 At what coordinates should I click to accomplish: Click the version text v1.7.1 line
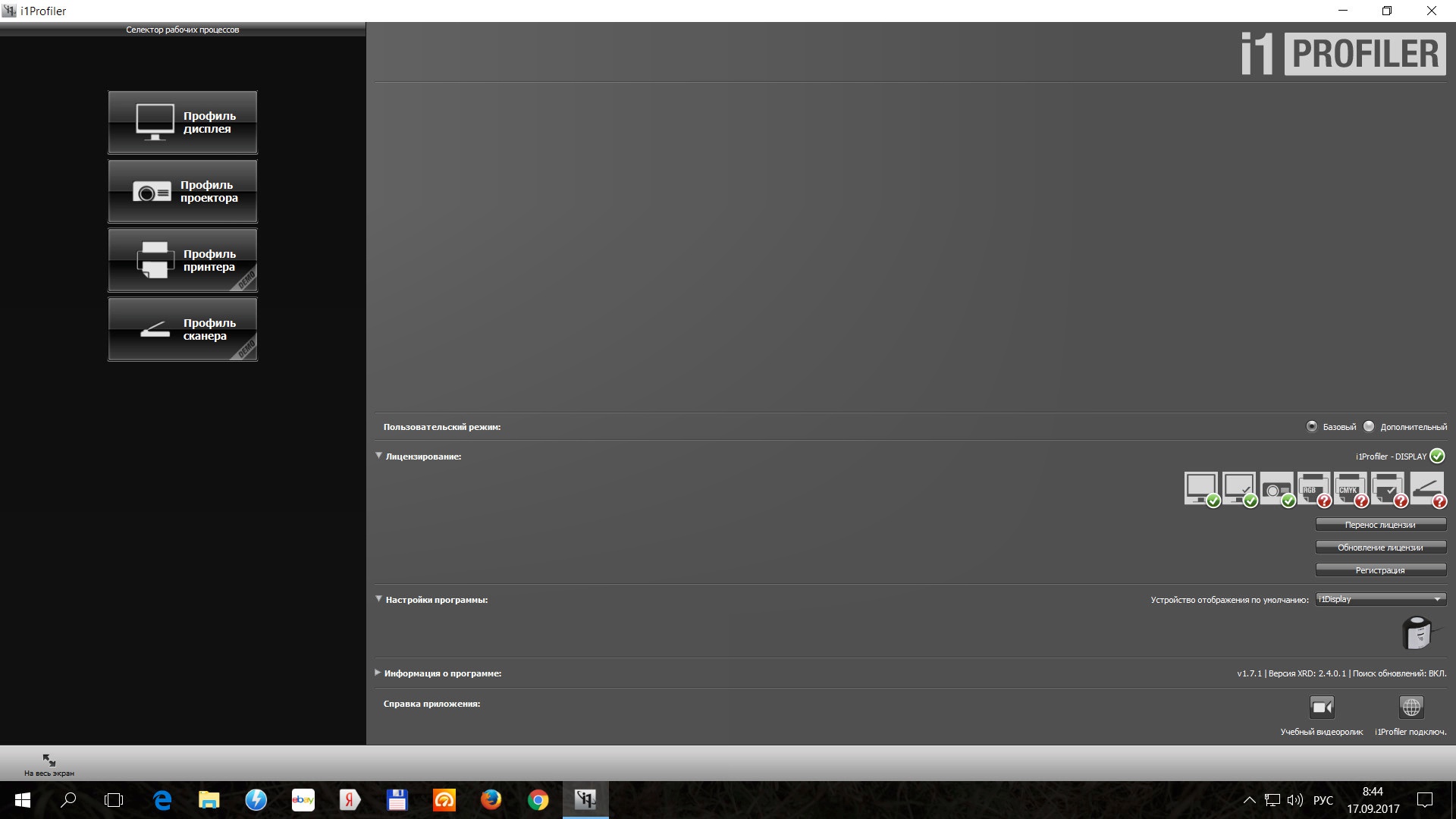tap(1341, 673)
